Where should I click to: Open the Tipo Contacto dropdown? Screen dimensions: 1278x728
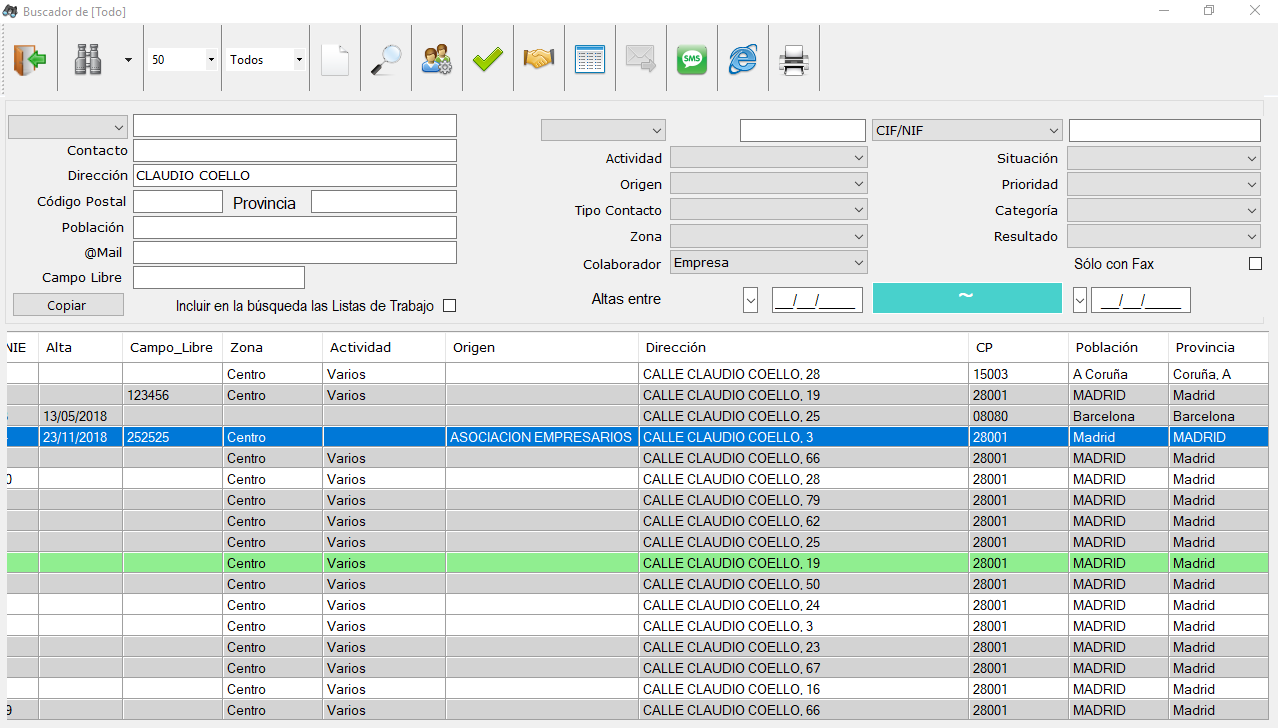click(768, 210)
